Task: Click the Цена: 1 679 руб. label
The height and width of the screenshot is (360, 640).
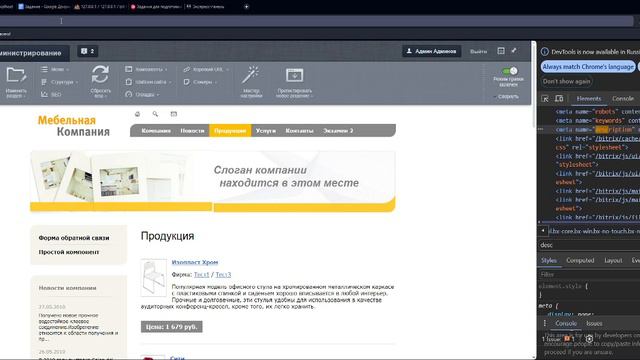Action: [171, 327]
